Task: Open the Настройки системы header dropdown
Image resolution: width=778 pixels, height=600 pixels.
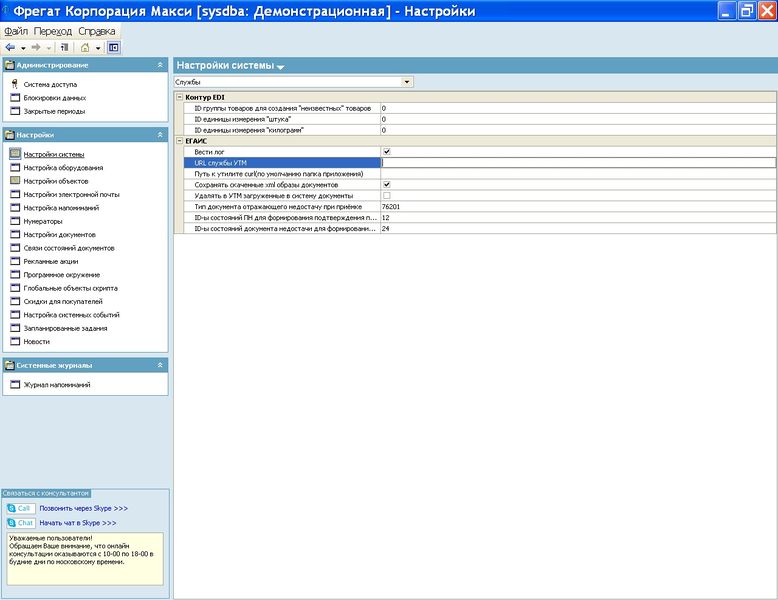Action: [x=280, y=67]
